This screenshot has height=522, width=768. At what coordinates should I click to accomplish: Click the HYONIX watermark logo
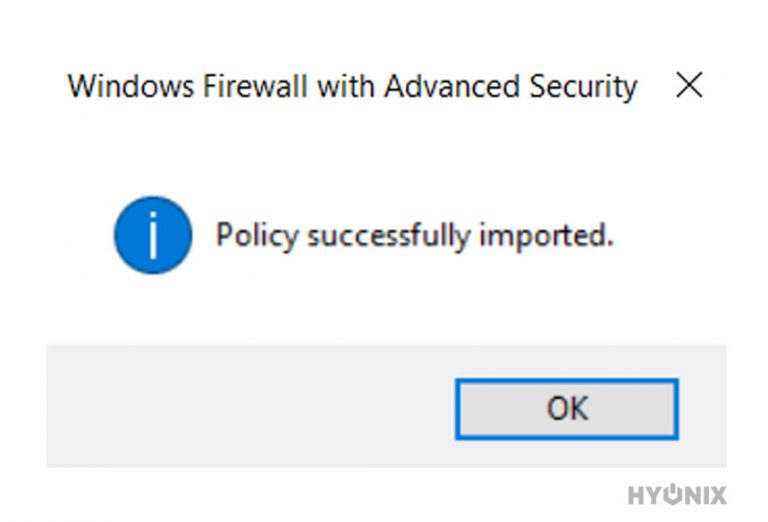click(677, 494)
